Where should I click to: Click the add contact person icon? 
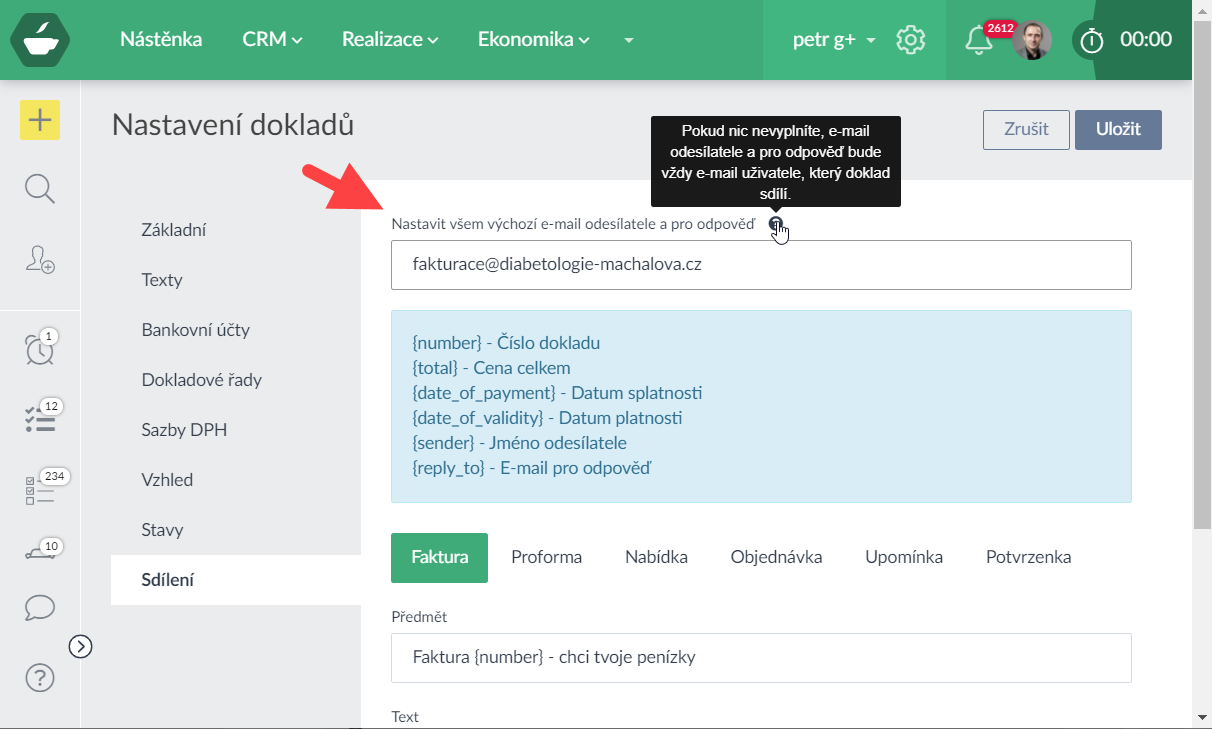click(40, 260)
